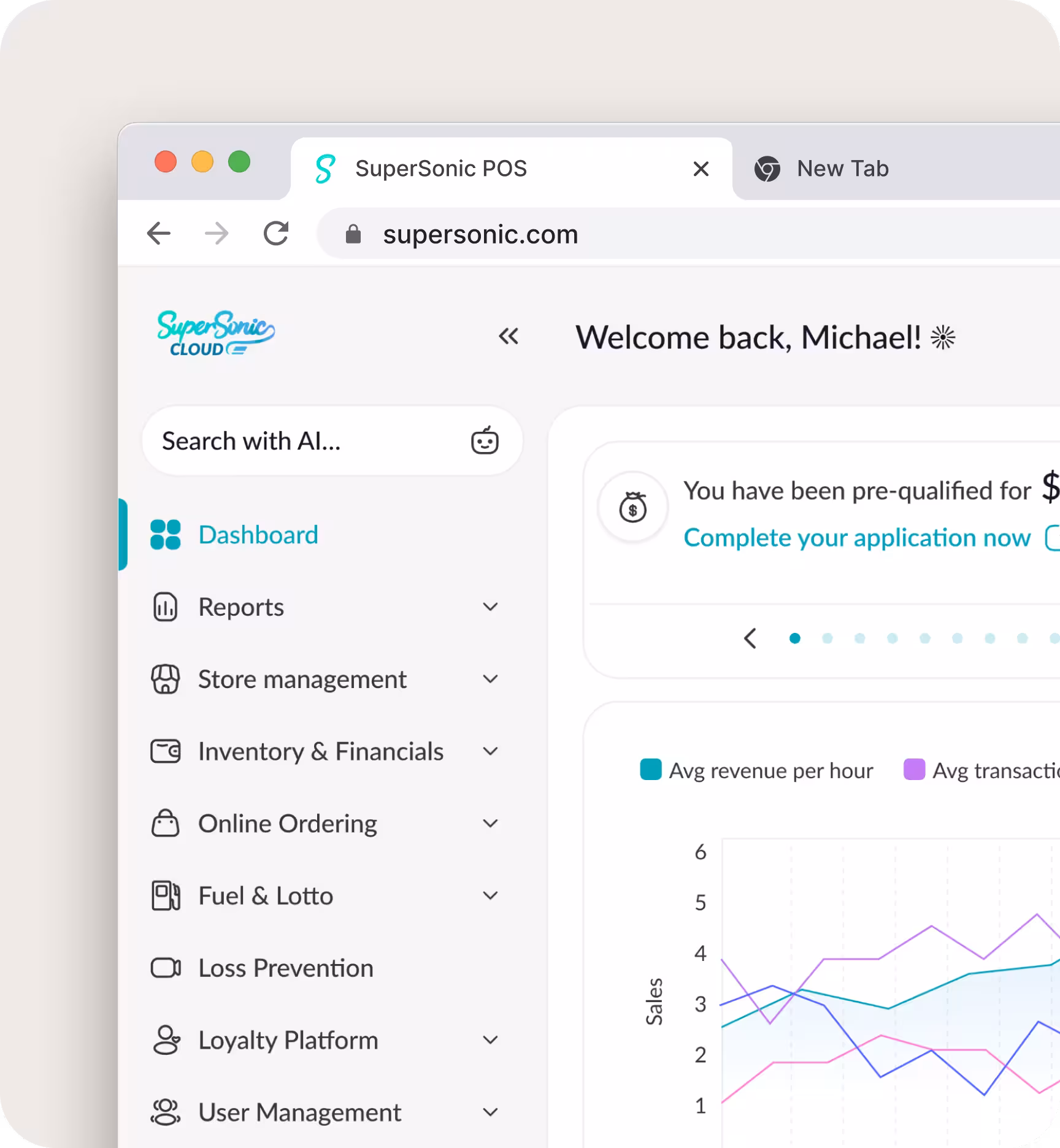Screen dimensions: 1060x1148
Task: Select the fifth carousel dot
Action: coord(924,638)
